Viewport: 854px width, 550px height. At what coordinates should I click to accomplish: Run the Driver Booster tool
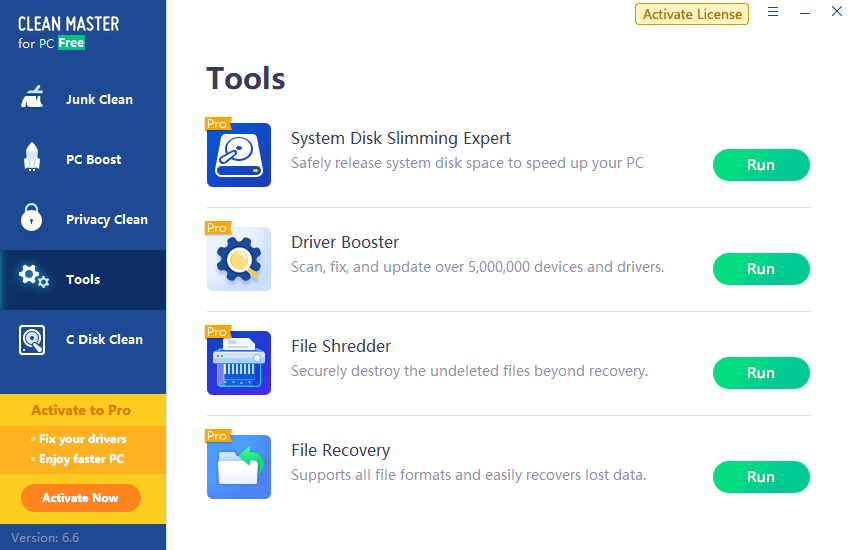[761, 269]
